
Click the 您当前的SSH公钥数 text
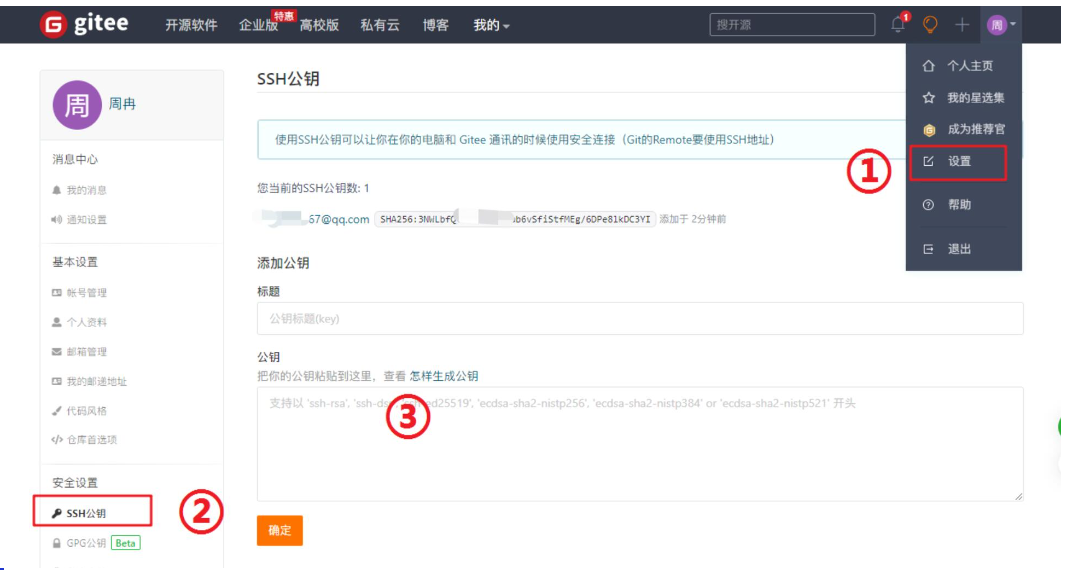[x=313, y=188]
